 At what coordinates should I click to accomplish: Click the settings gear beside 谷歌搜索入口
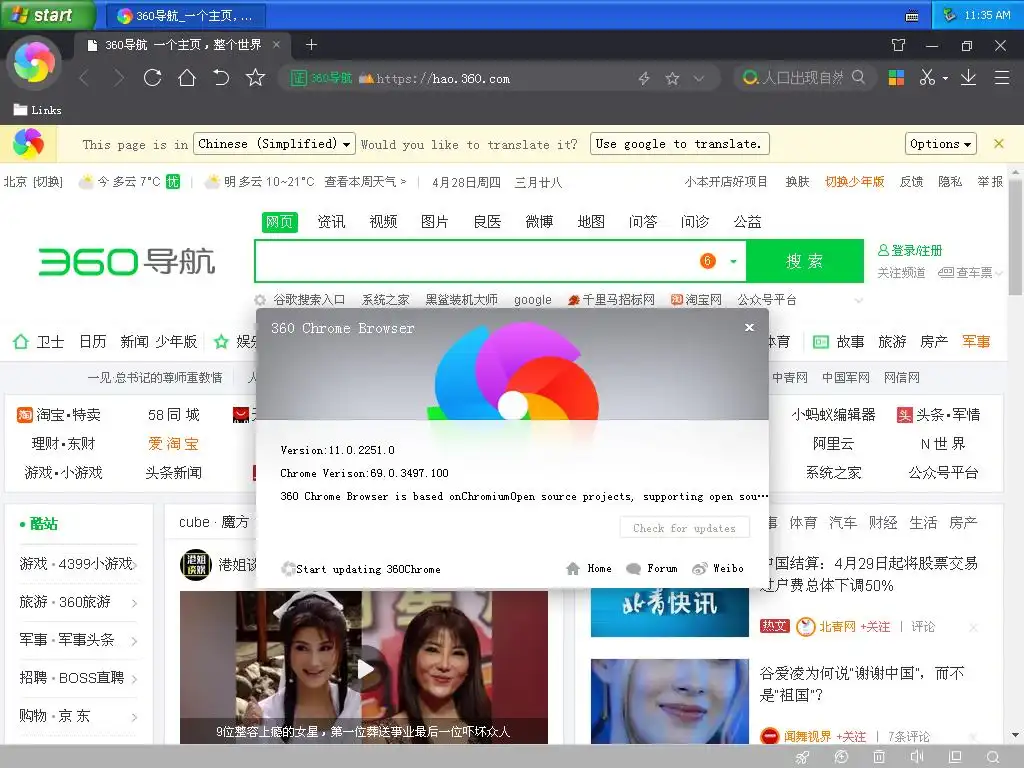260,300
